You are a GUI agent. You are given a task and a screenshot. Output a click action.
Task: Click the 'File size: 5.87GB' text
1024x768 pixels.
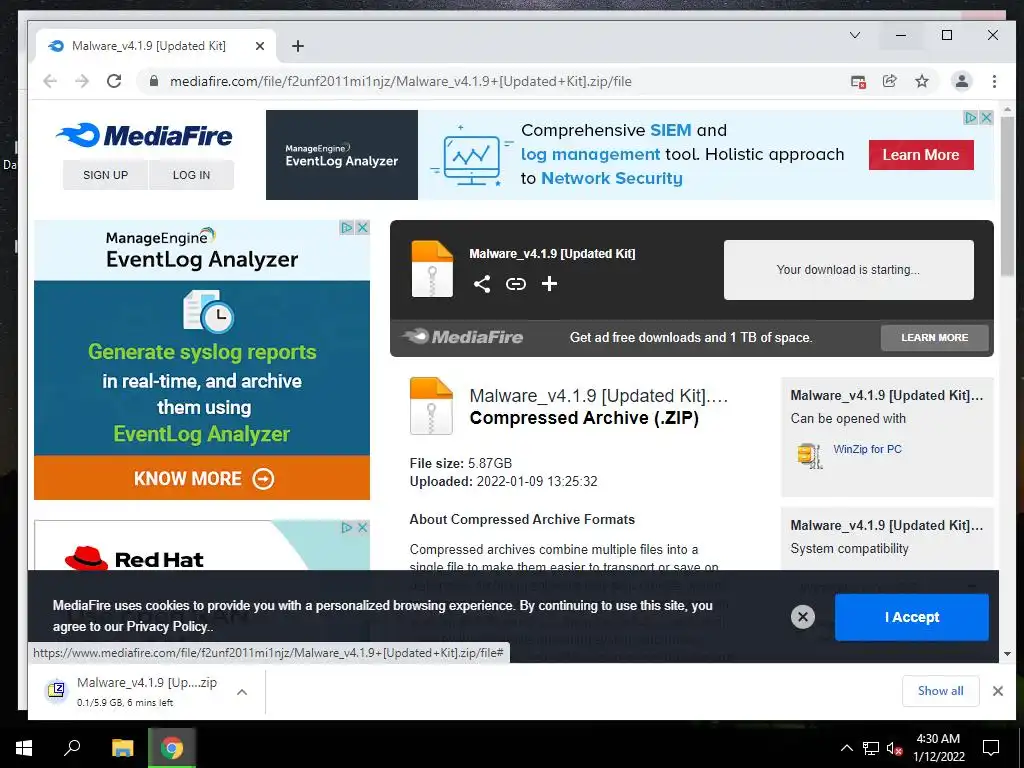(x=460, y=463)
